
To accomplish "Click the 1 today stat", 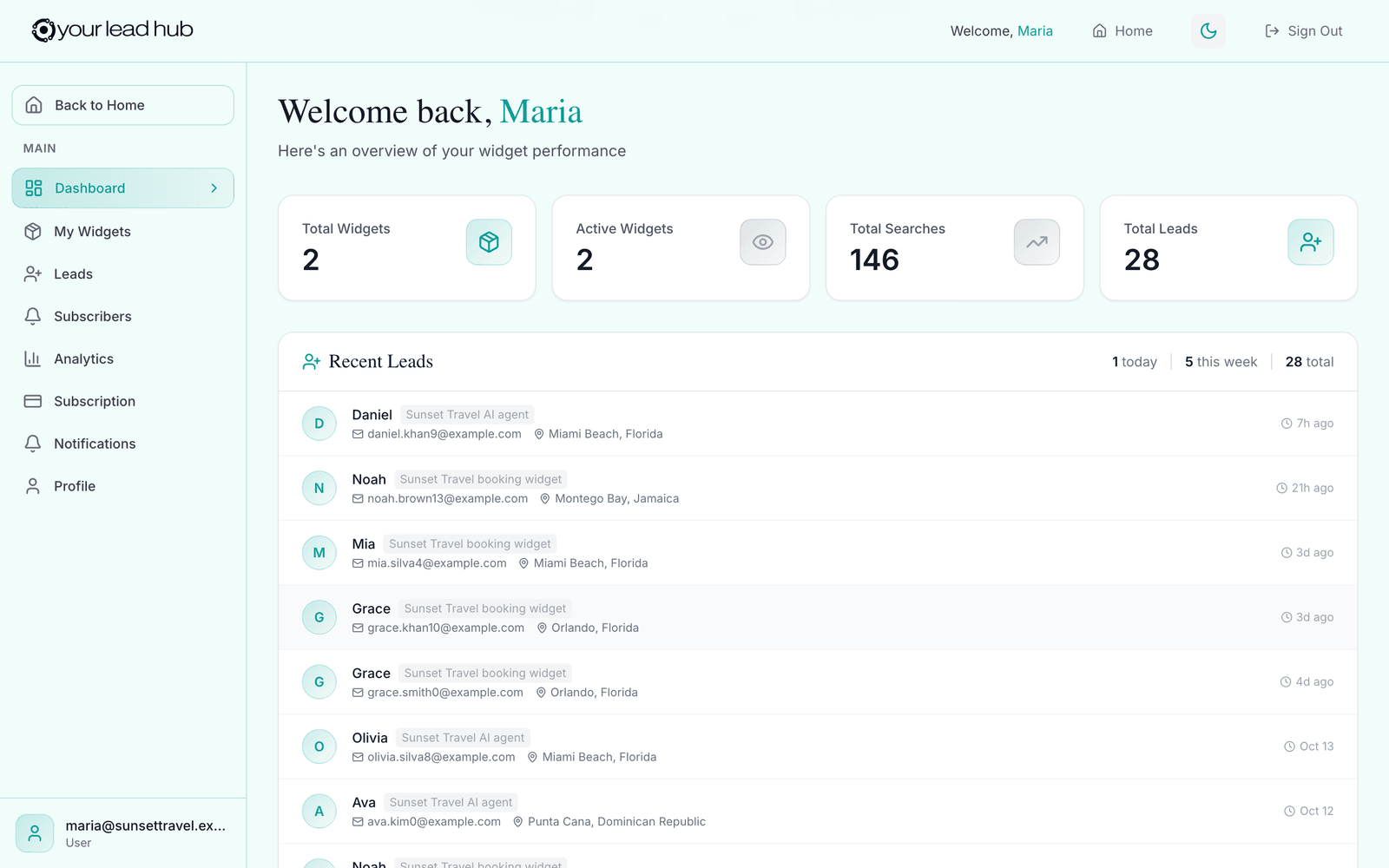I will coord(1135,362).
